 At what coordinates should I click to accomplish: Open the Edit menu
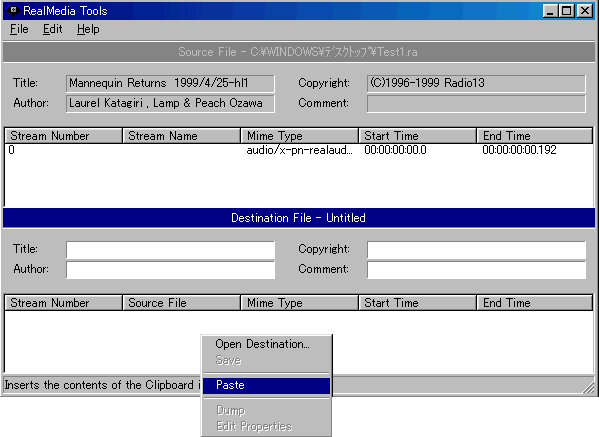52,29
